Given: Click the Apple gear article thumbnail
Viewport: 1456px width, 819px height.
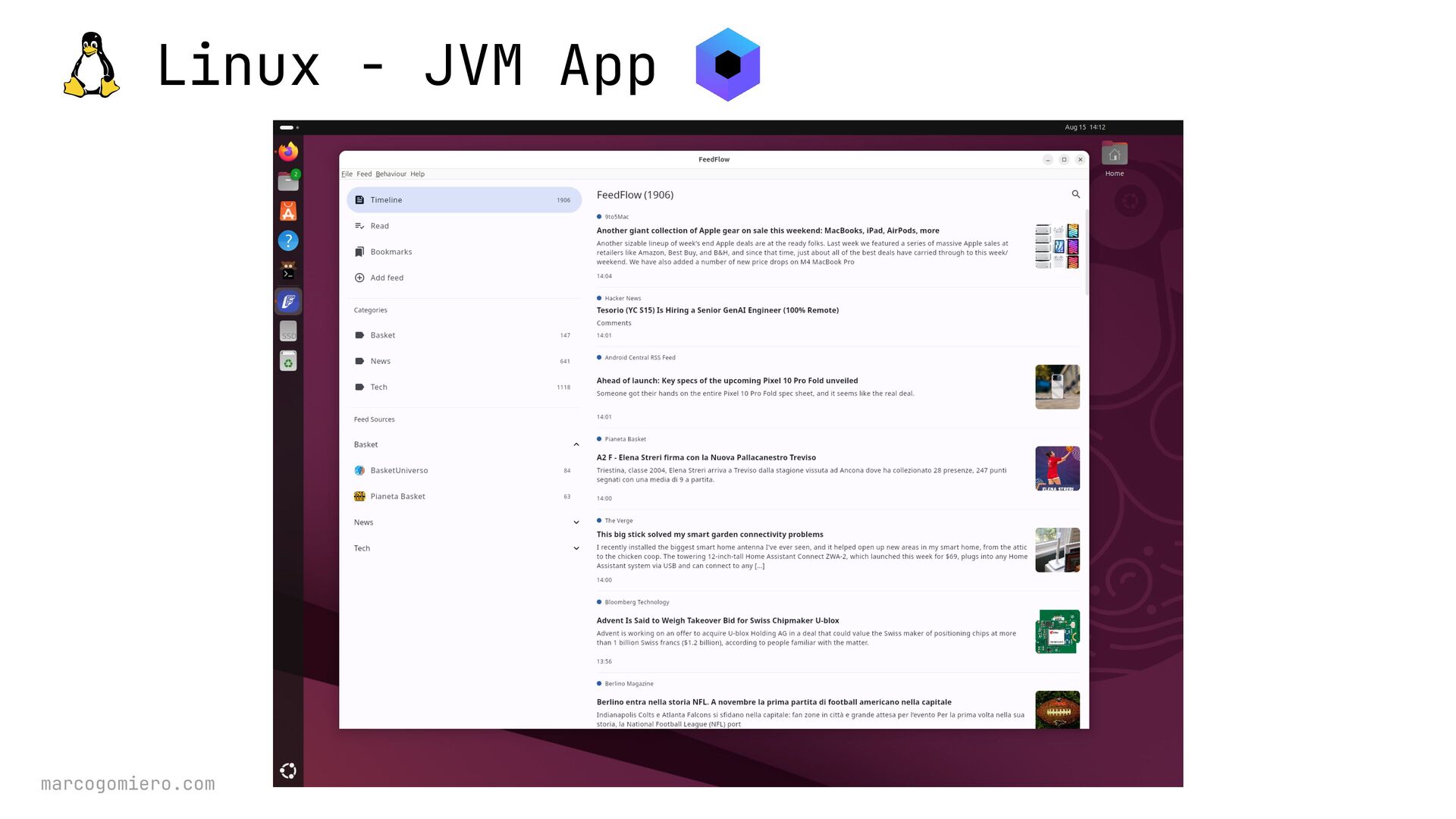Looking at the screenshot, I should 1057,246.
